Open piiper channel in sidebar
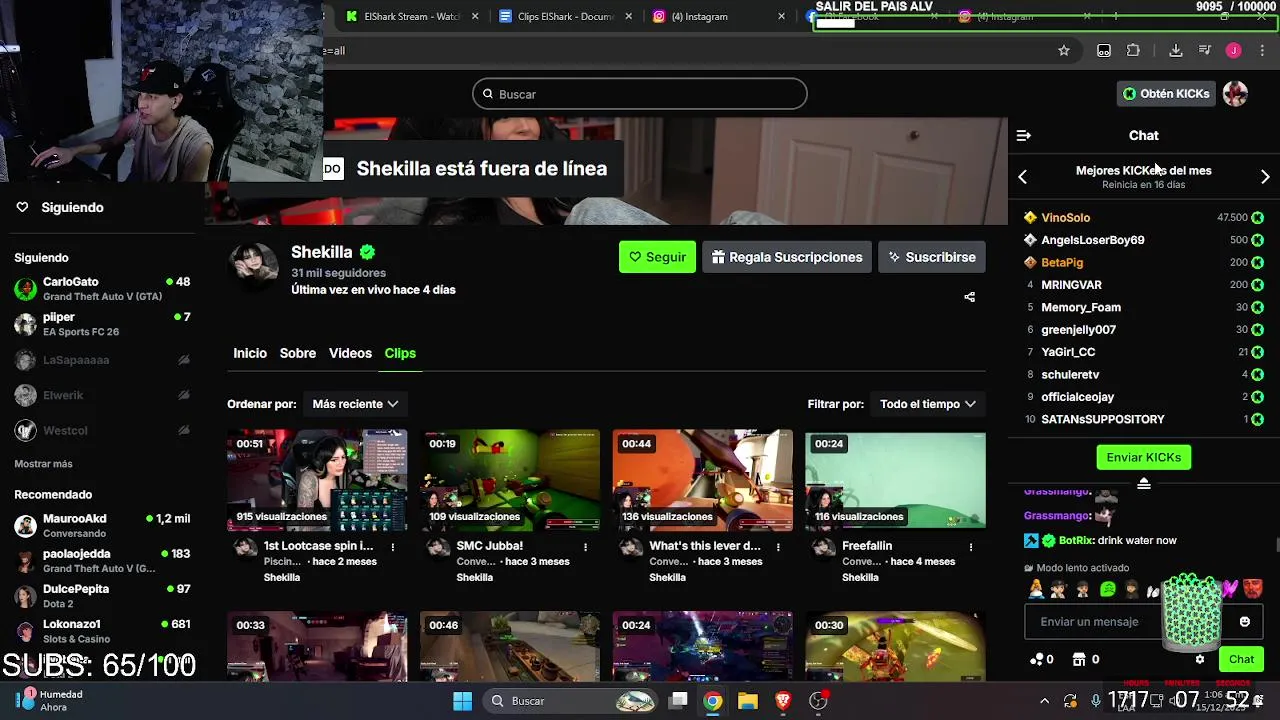The image size is (1280, 720). pyautogui.click(x=102, y=324)
